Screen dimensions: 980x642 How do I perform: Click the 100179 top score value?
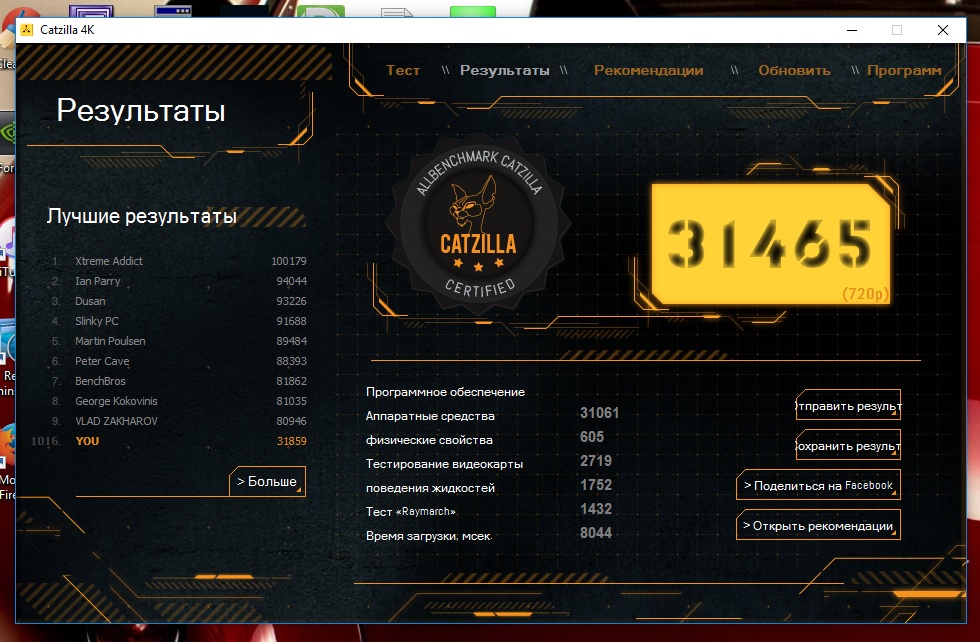click(289, 261)
